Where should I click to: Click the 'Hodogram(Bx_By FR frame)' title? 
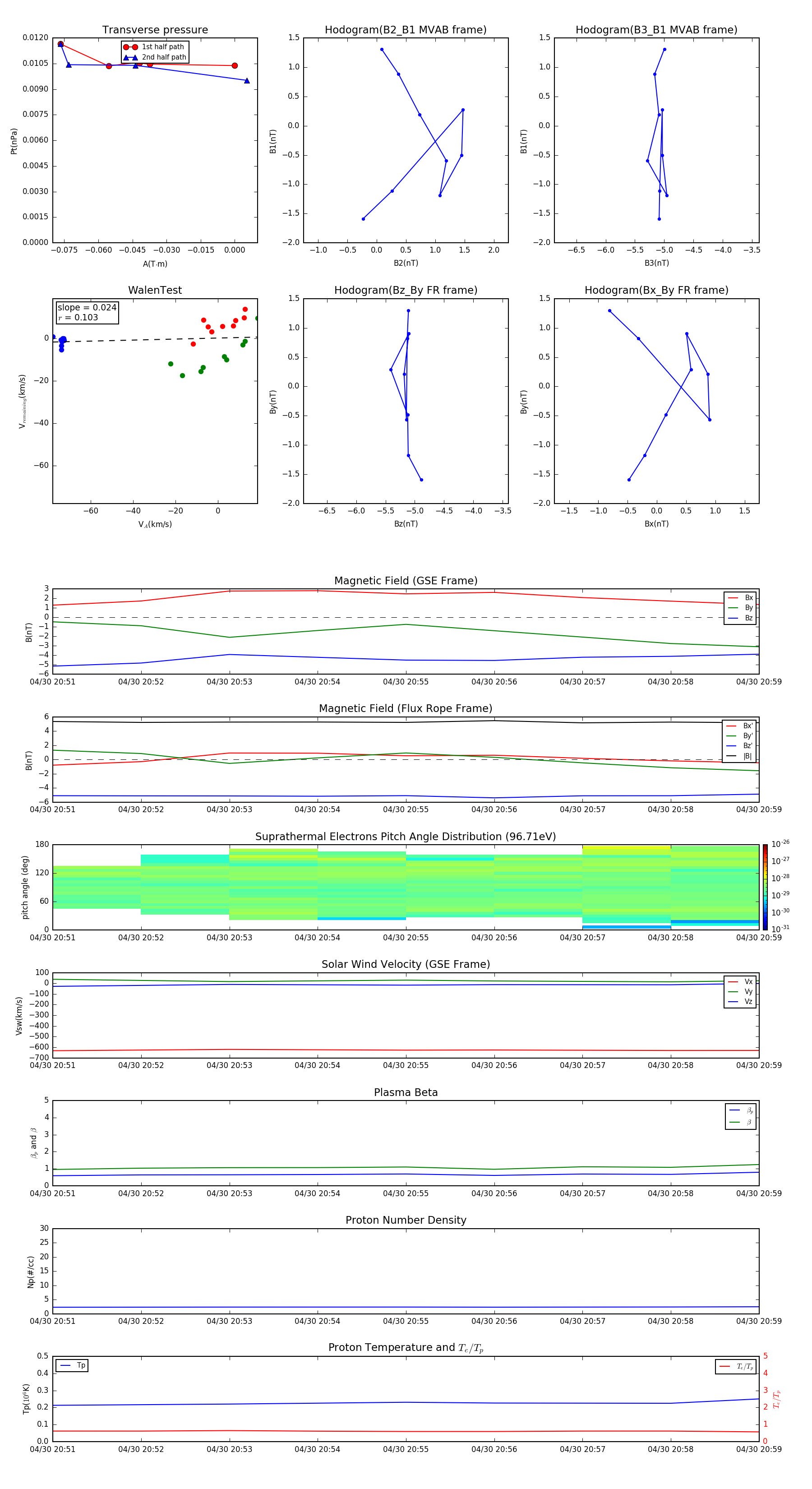point(656,290)
